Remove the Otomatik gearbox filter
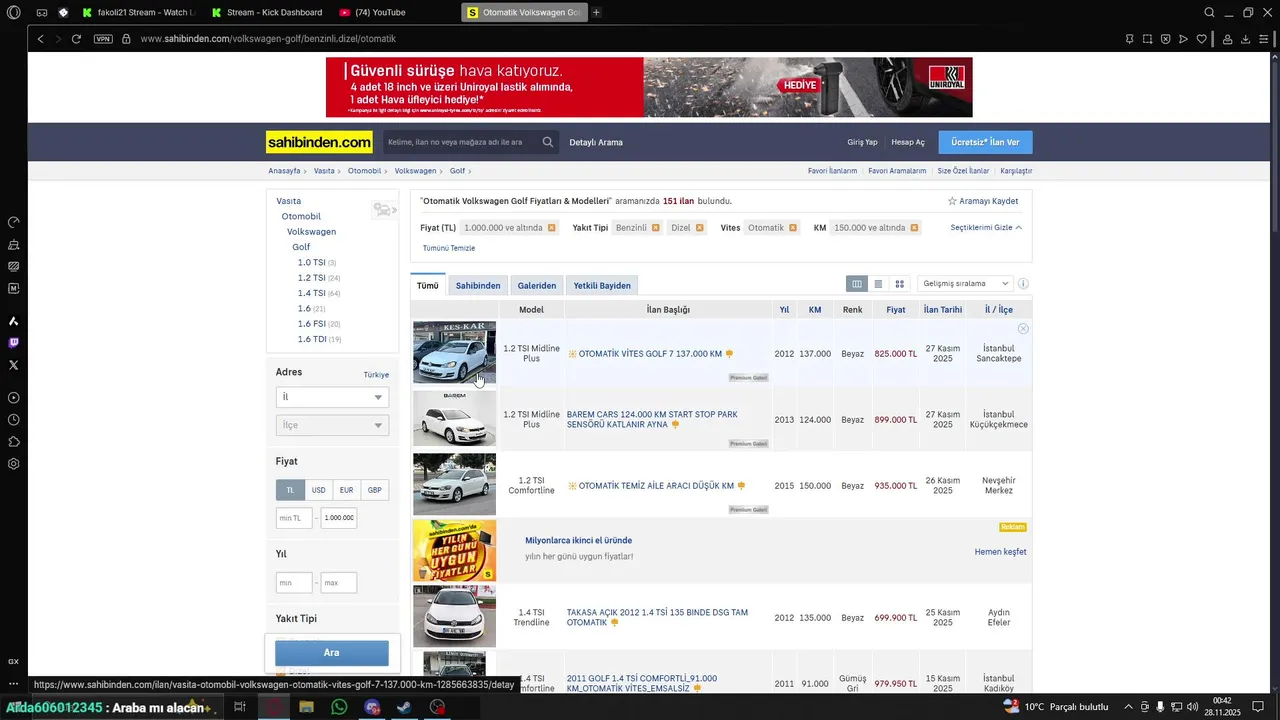 pyautogui.click(x=793, y=228)
